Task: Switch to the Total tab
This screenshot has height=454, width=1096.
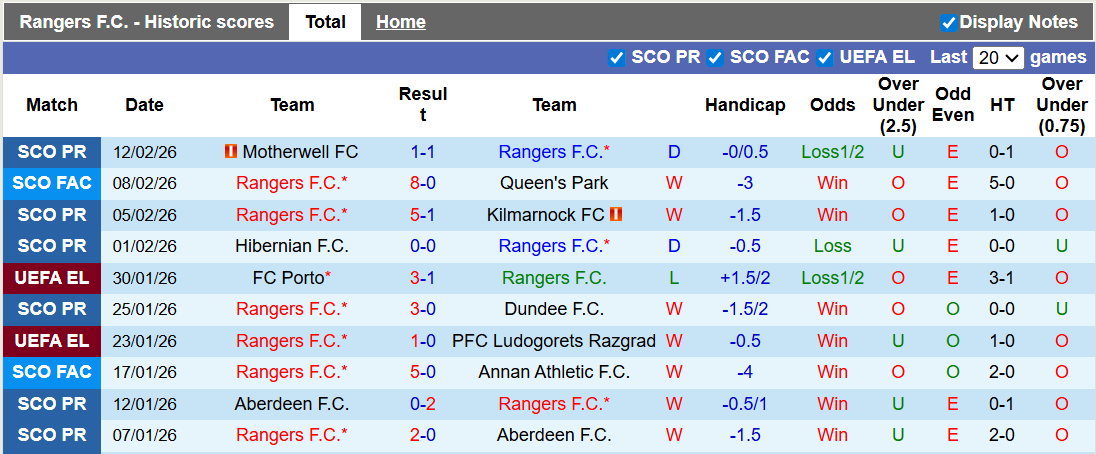Action: pyautogui.click(x=325, y=22)
